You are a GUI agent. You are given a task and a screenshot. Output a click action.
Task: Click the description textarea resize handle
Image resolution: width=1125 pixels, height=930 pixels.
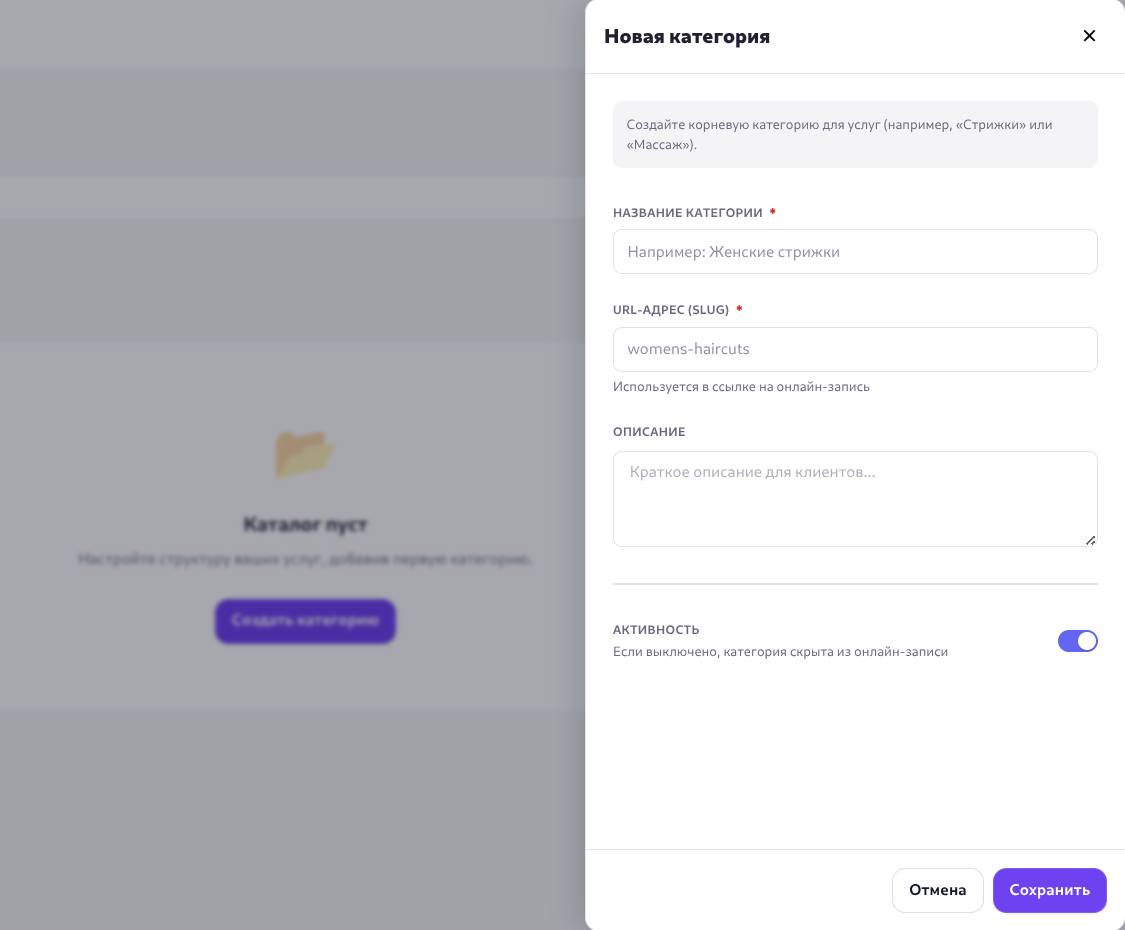1090,540
